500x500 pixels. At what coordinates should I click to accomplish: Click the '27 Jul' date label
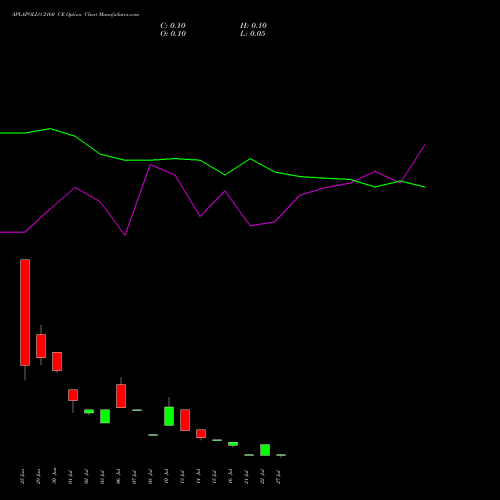point(278,477)
